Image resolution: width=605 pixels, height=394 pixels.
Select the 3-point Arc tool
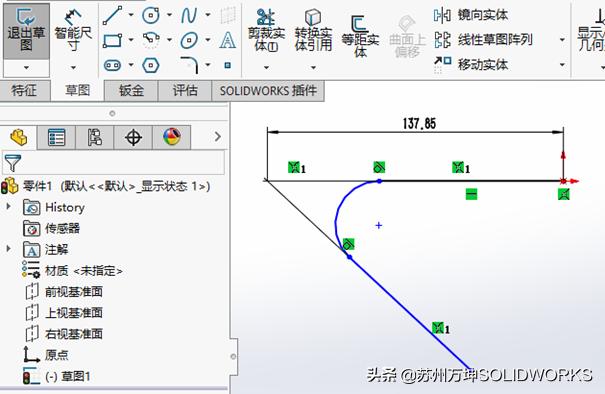point(151,40)
